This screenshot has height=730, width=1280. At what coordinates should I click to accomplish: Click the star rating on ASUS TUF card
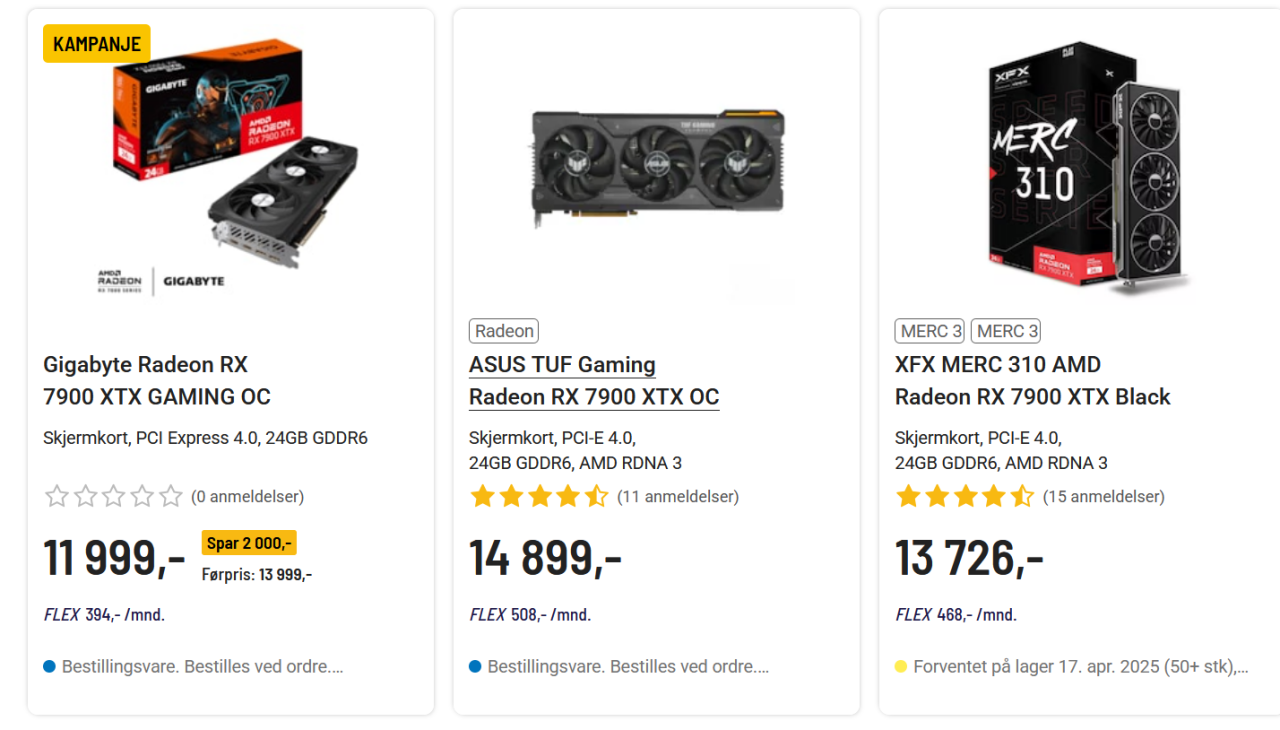coord(539,496)
